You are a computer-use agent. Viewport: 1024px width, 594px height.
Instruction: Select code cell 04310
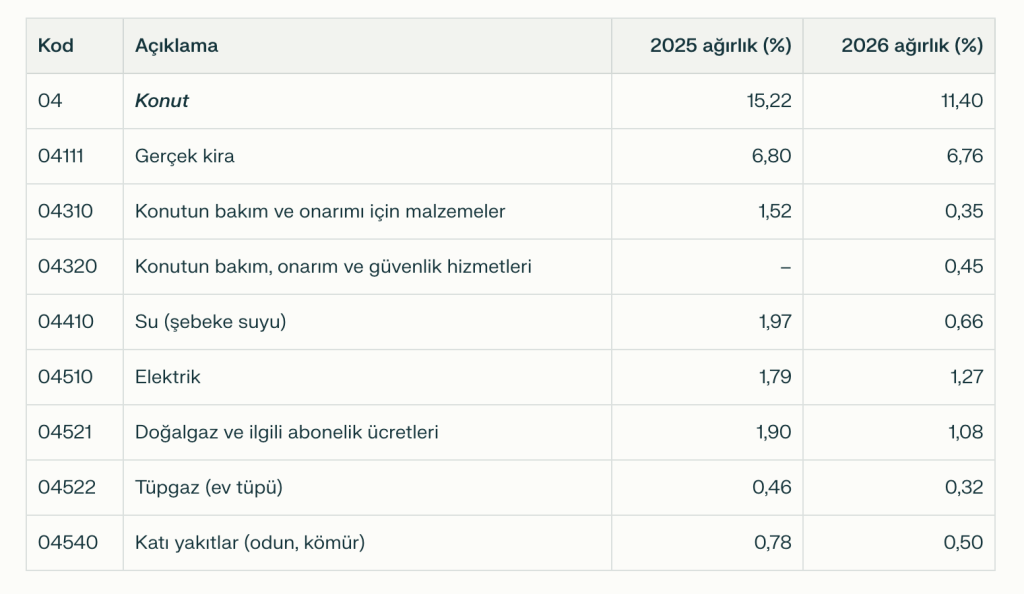[66, 211]
